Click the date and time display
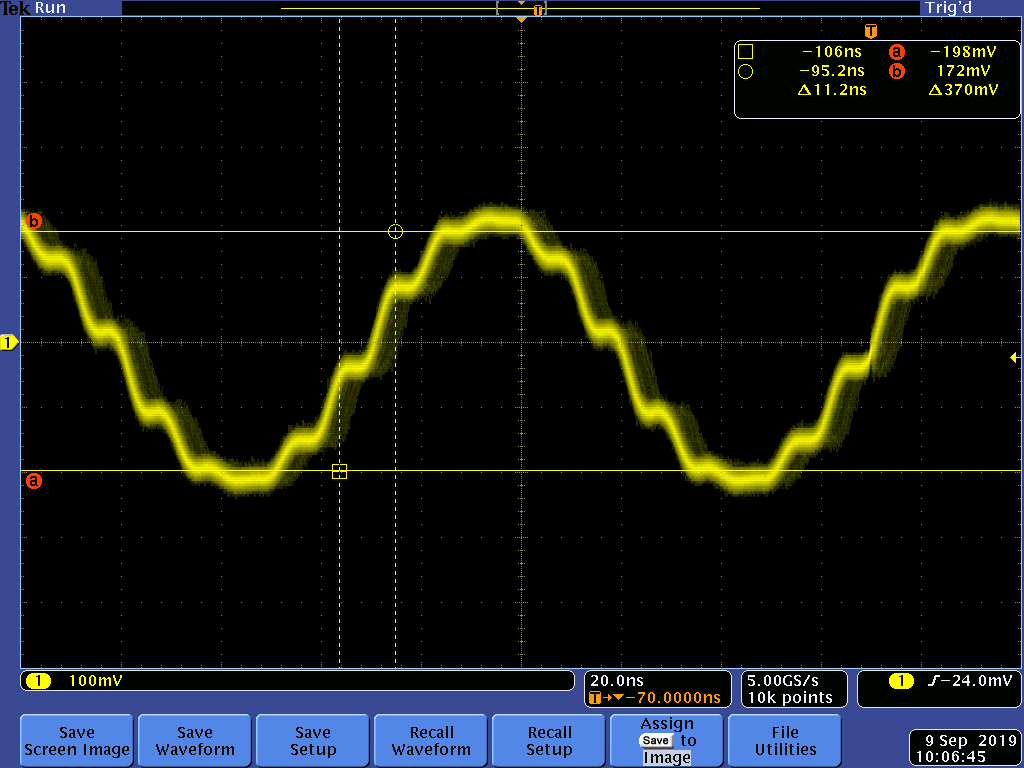This screenshot has height=768, width=1024. coord(966,748)
